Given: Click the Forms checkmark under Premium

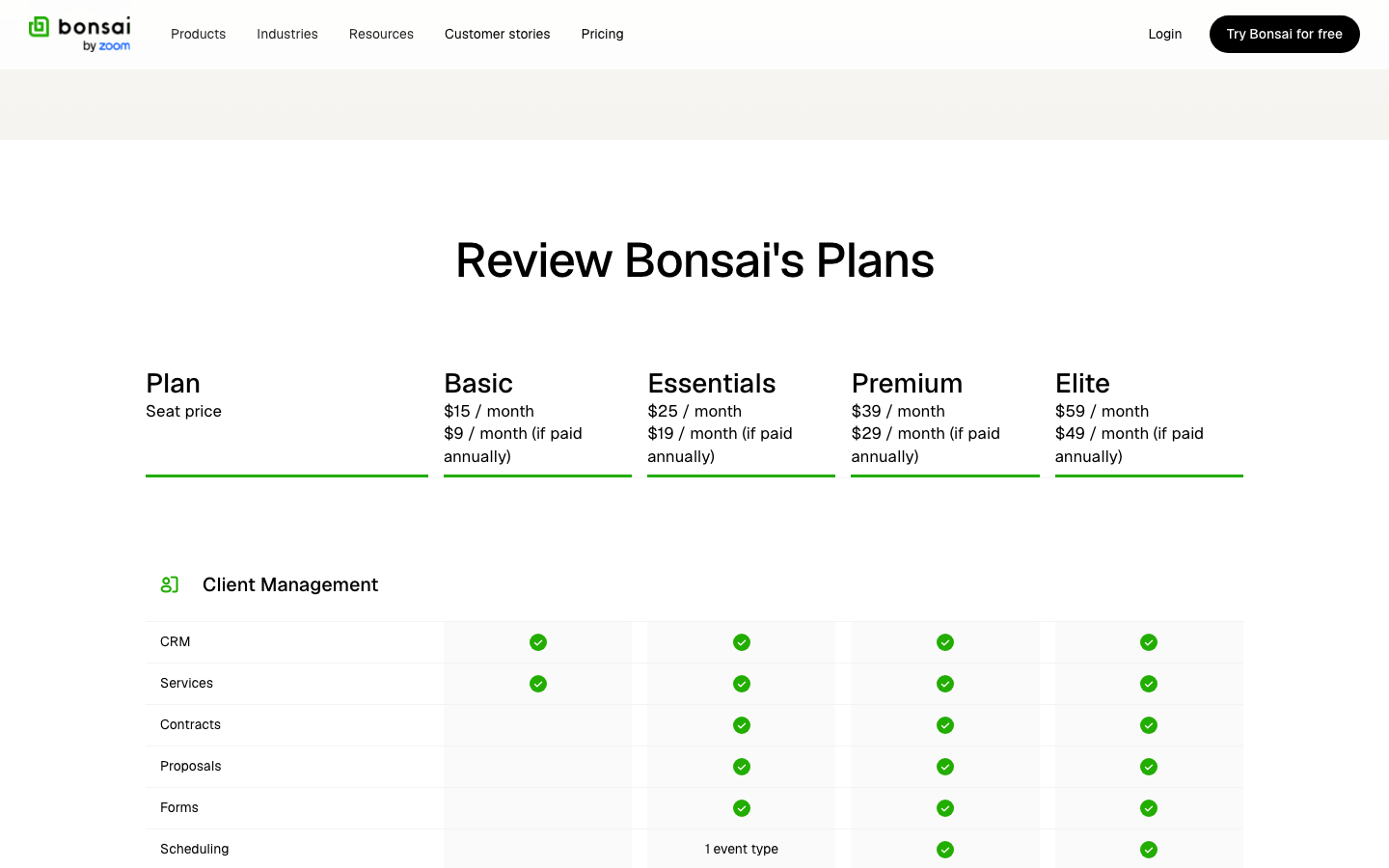Looking at the screenshot, I should coord(945,808).
